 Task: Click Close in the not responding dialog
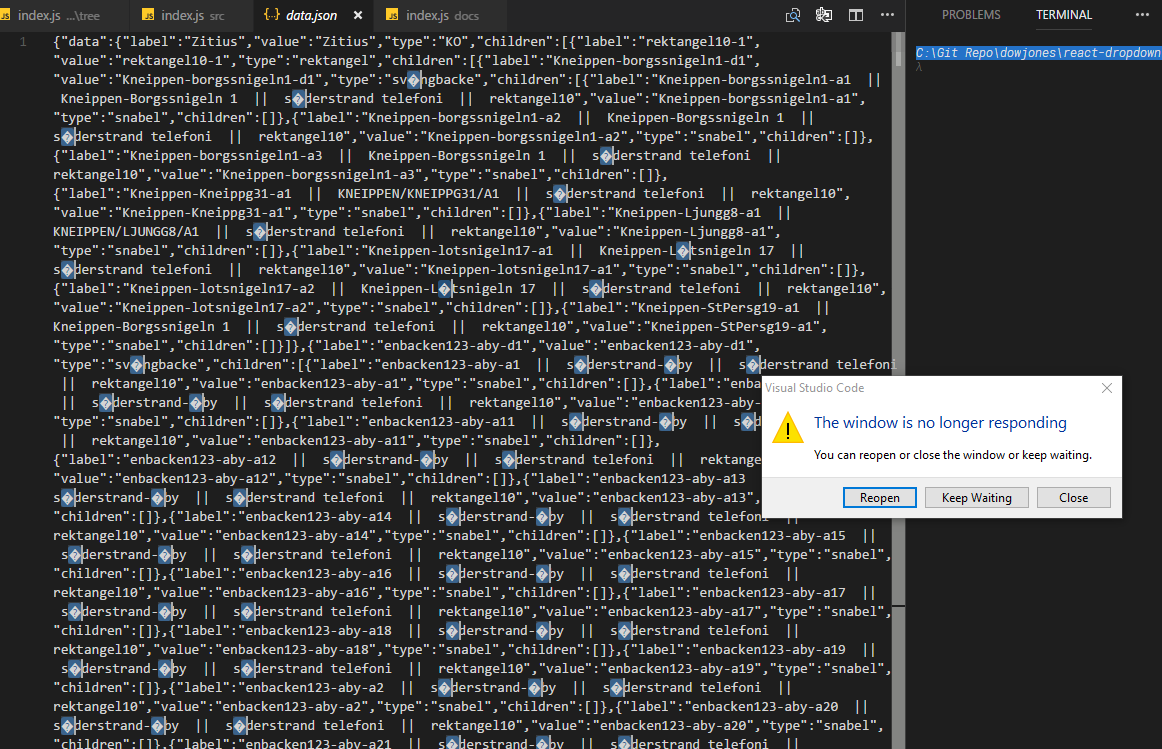coord(1073,497)
